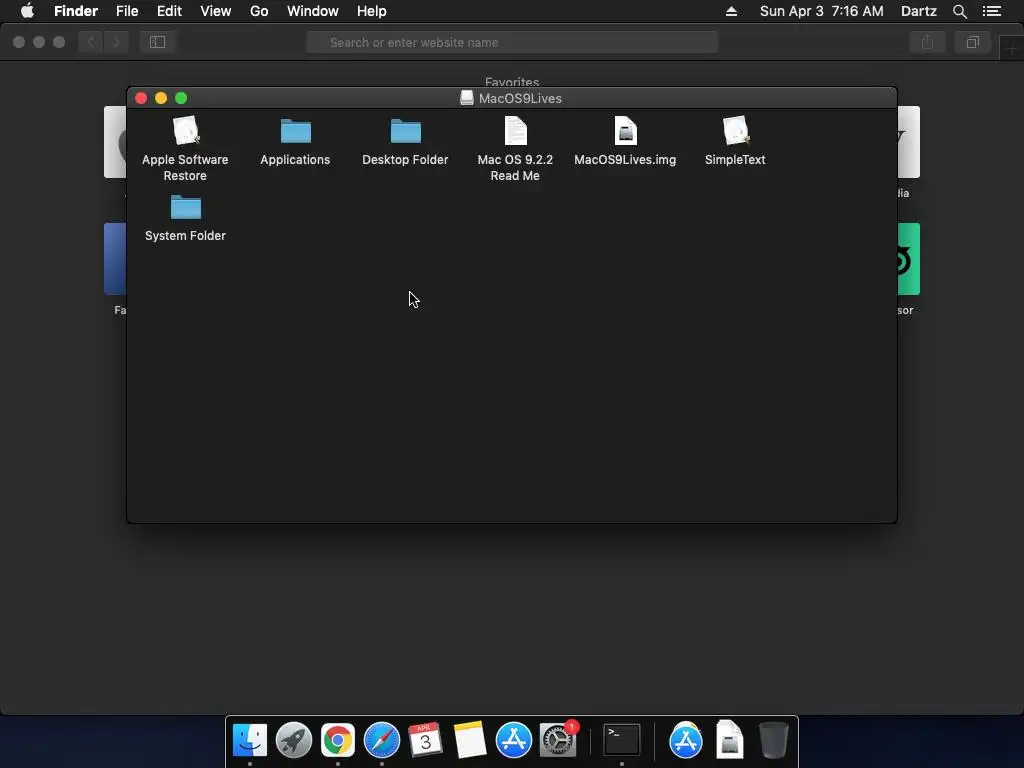Open Launchpad rocket icon in Dock
The height and width of the screenshot is (768, 1024).
pos(294,740)
